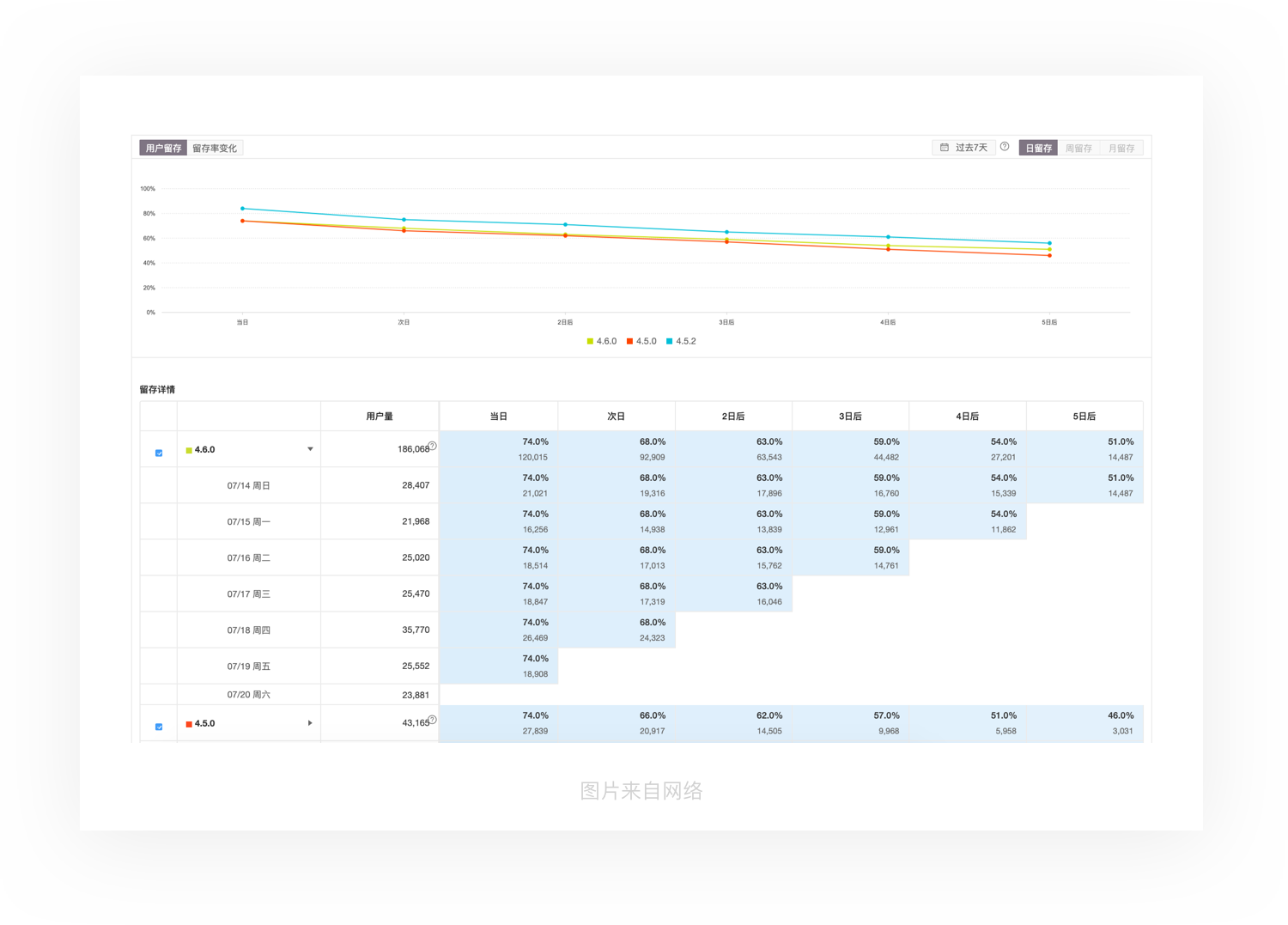This screenshot has height=925, width=1288.
Task: Click the 25,020 user count cell
Action: 380,557
